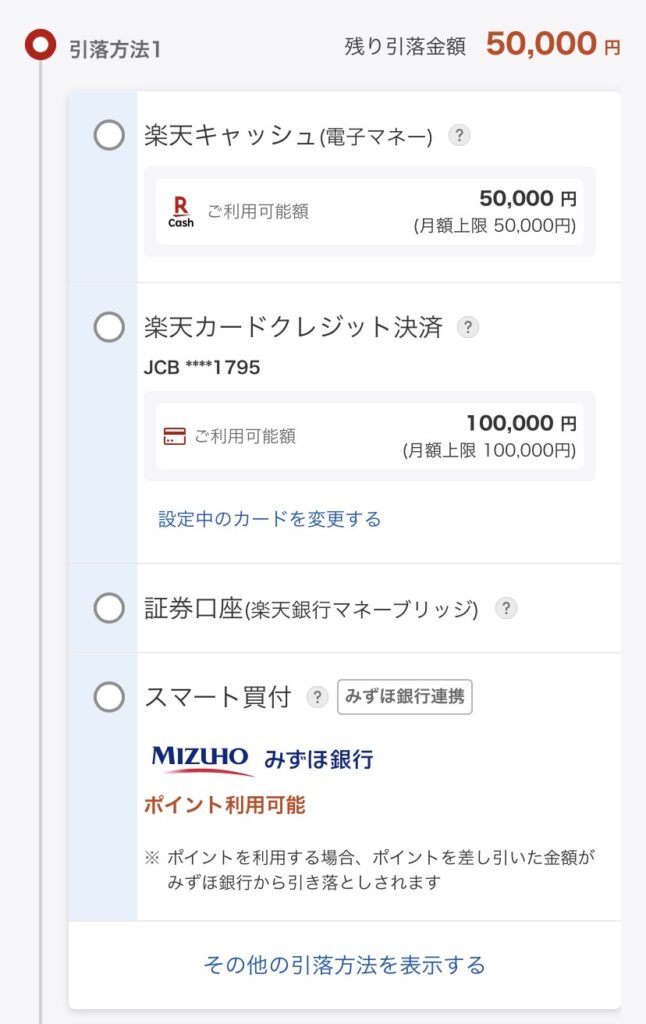646x1024 pixels.
Task: Expand その他の引落方法を表示する
Action: click(344, 965)
